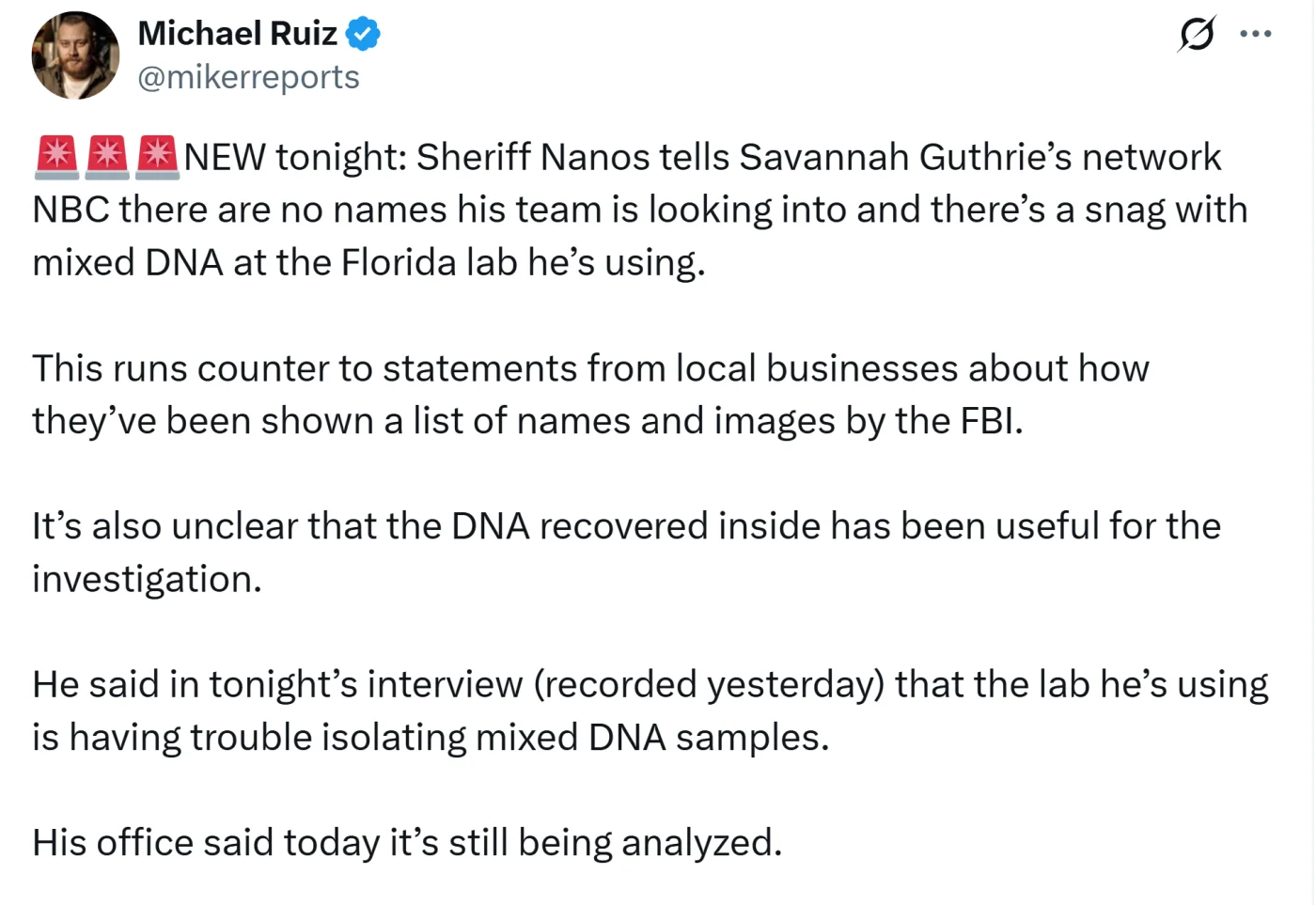Viewport: 1316px width, 905px height.
Task: Click the third red siren emoji
Action: [156, 157]
